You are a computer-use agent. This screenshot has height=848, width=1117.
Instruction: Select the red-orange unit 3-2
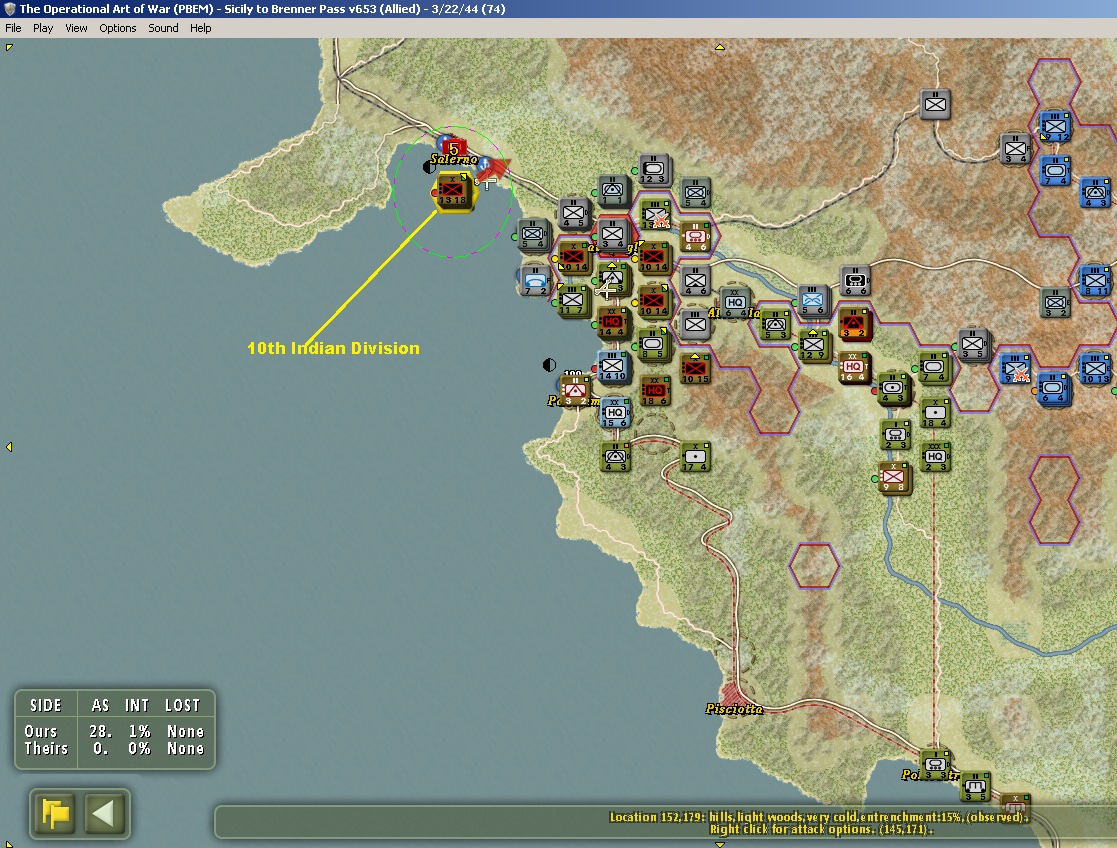coord(855,324)
